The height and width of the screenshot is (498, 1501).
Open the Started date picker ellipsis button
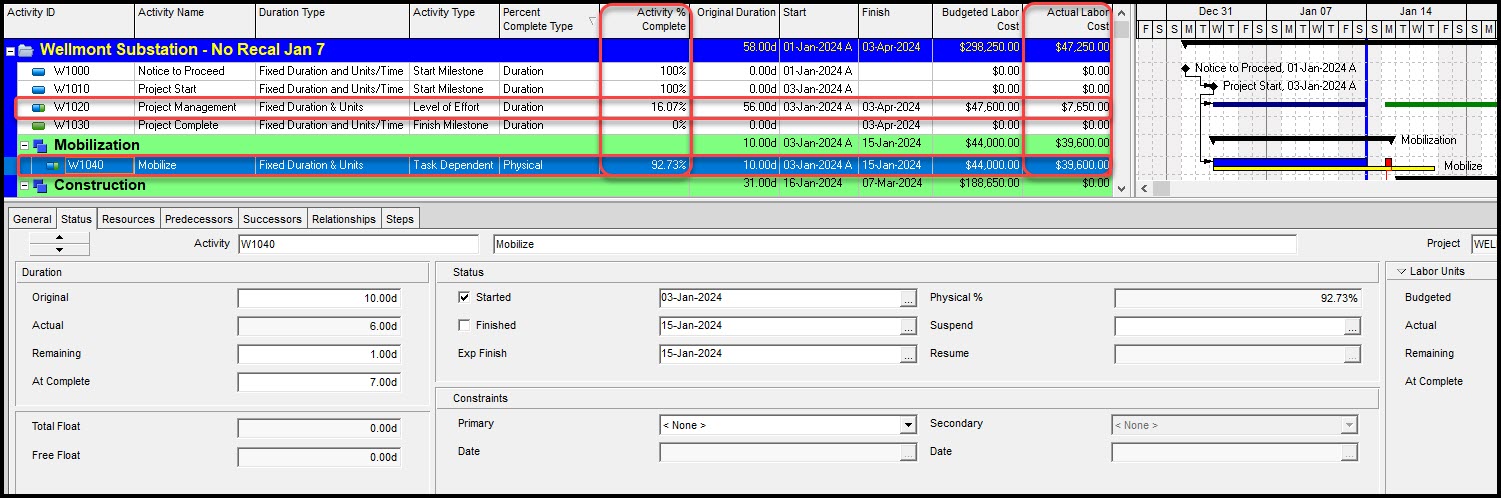[908, 298]
